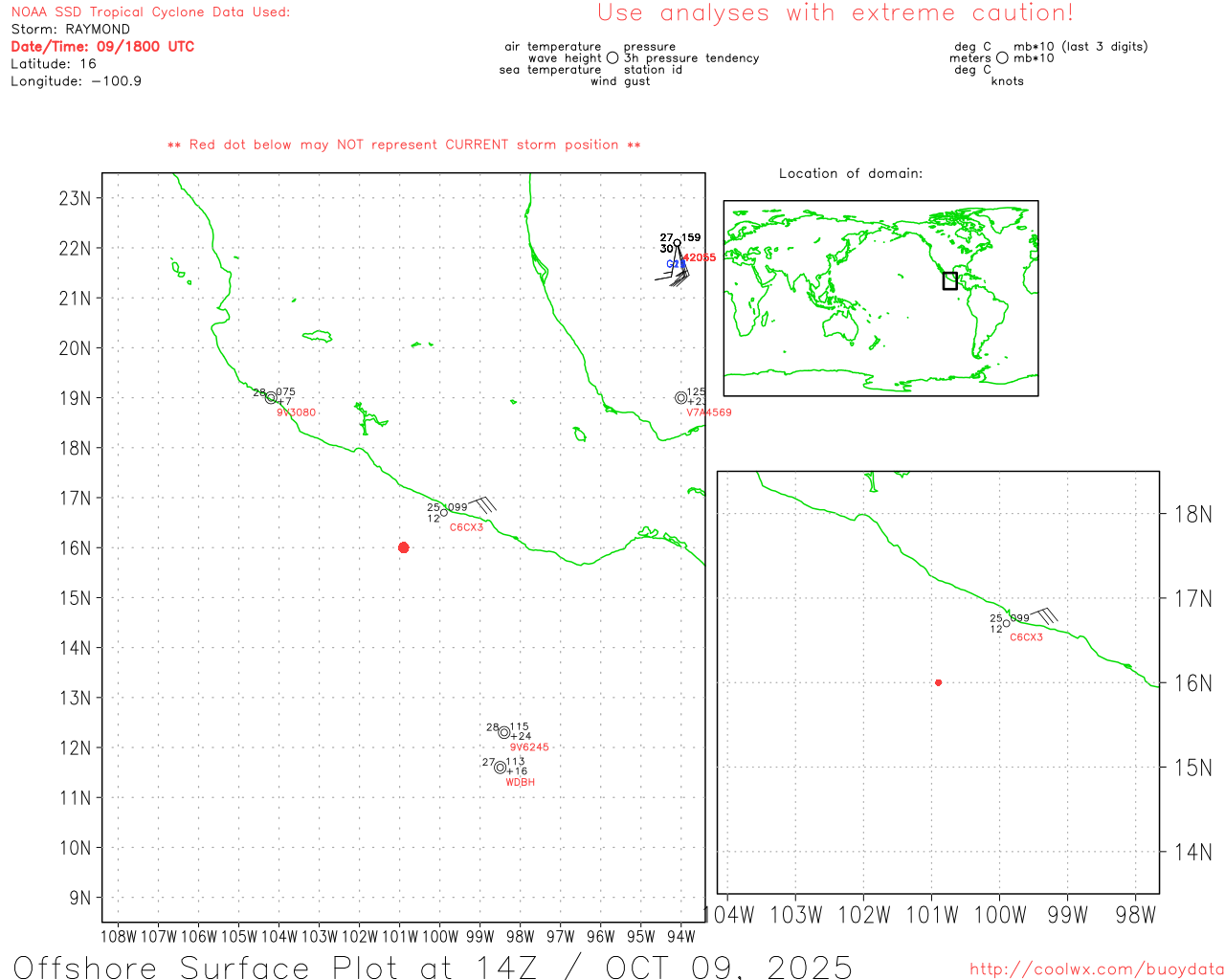Open the coolwx.com/buoydata link
The height and width of the screenshot is (980, 1225).
[1096, 969]
